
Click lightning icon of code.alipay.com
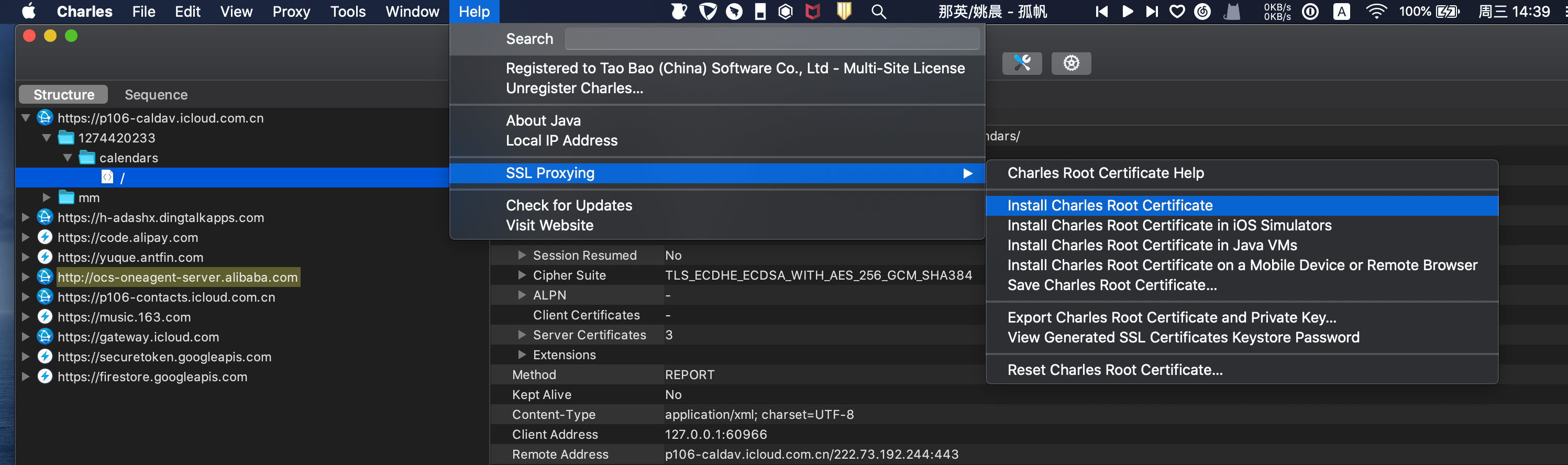click(45, 237)
